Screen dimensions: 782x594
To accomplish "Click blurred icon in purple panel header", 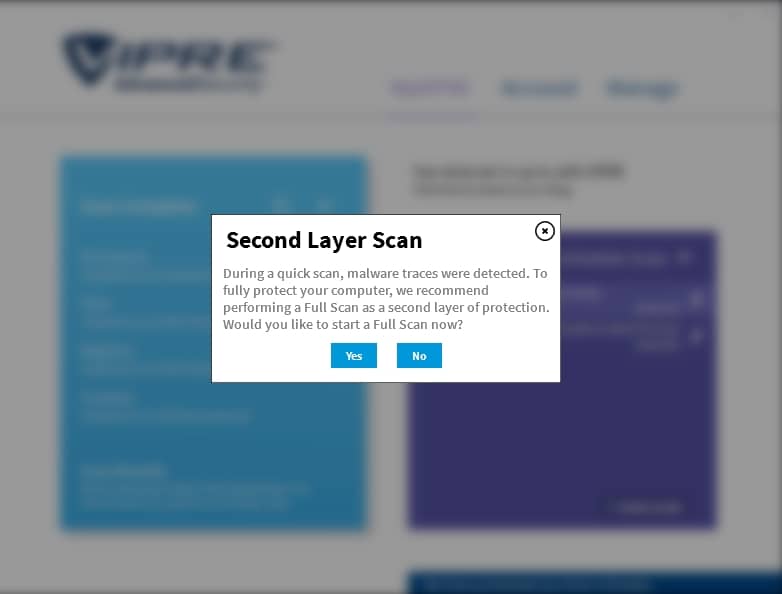I will [x=684, y=257].
